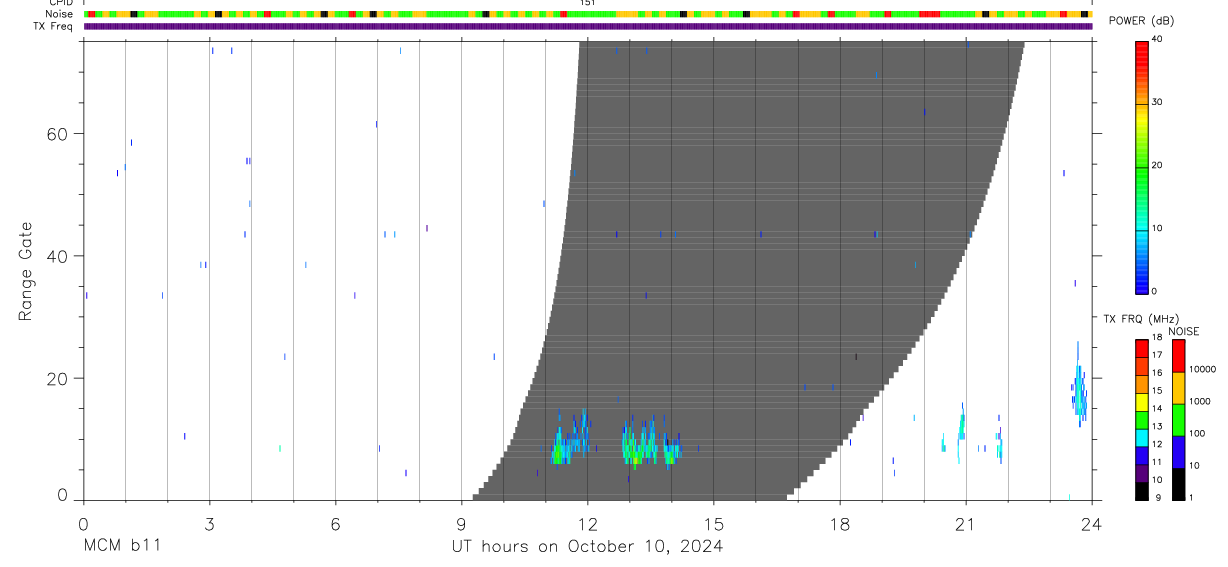Click the TX Freq row label at the top
The height and width of the screenshot is (567, 1228).
click(x=54, y=26)
